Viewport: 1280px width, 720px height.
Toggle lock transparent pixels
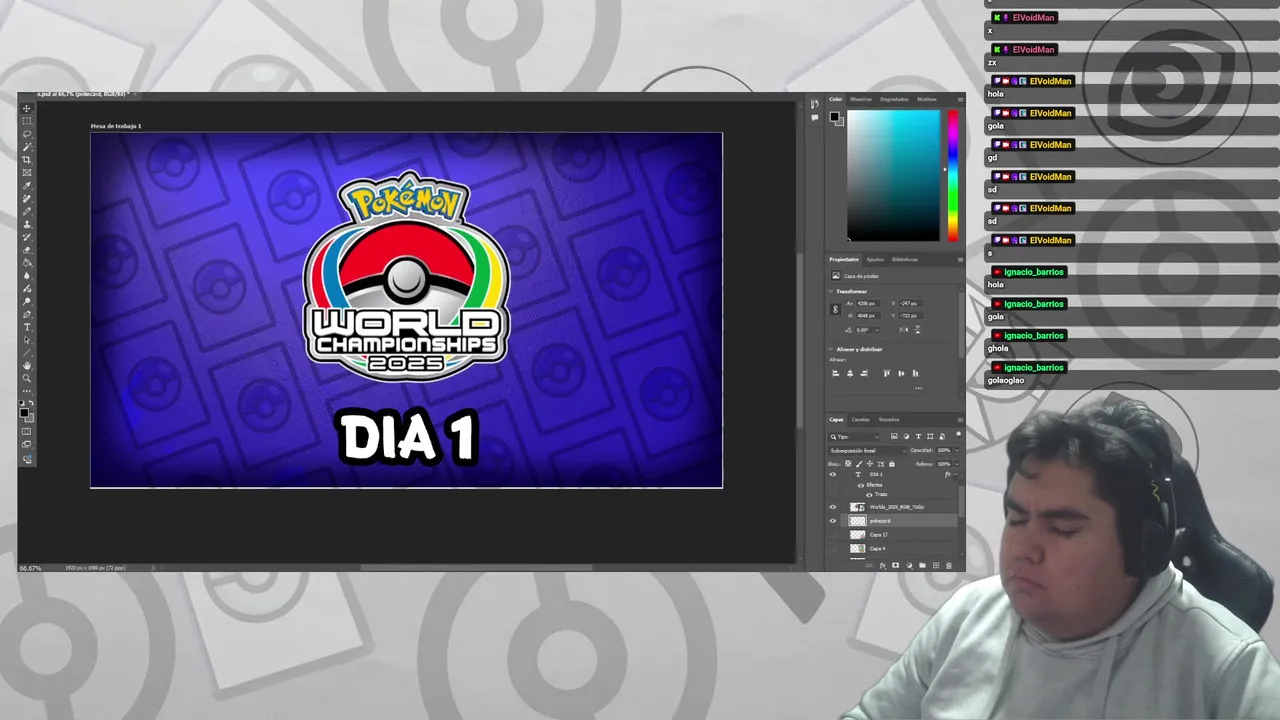[848, 464]
